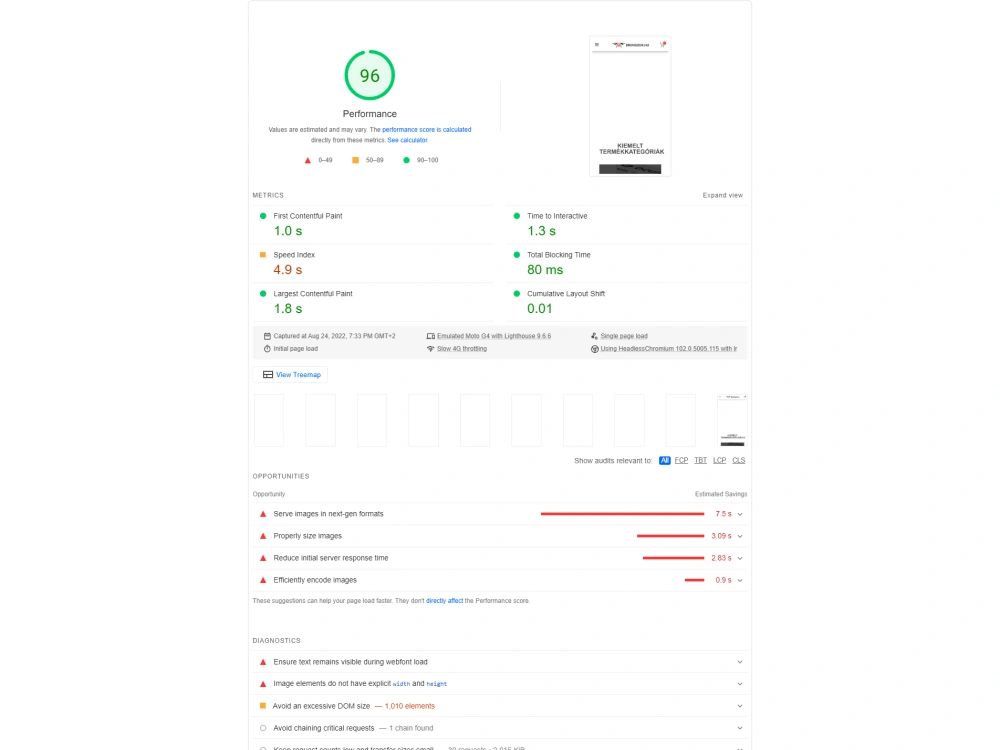Click green dot beside Largest Contentful Paint
Image resolution: width=1000 pixels, height=750 pixels.
pyautogui.click(x=263, y=293)
